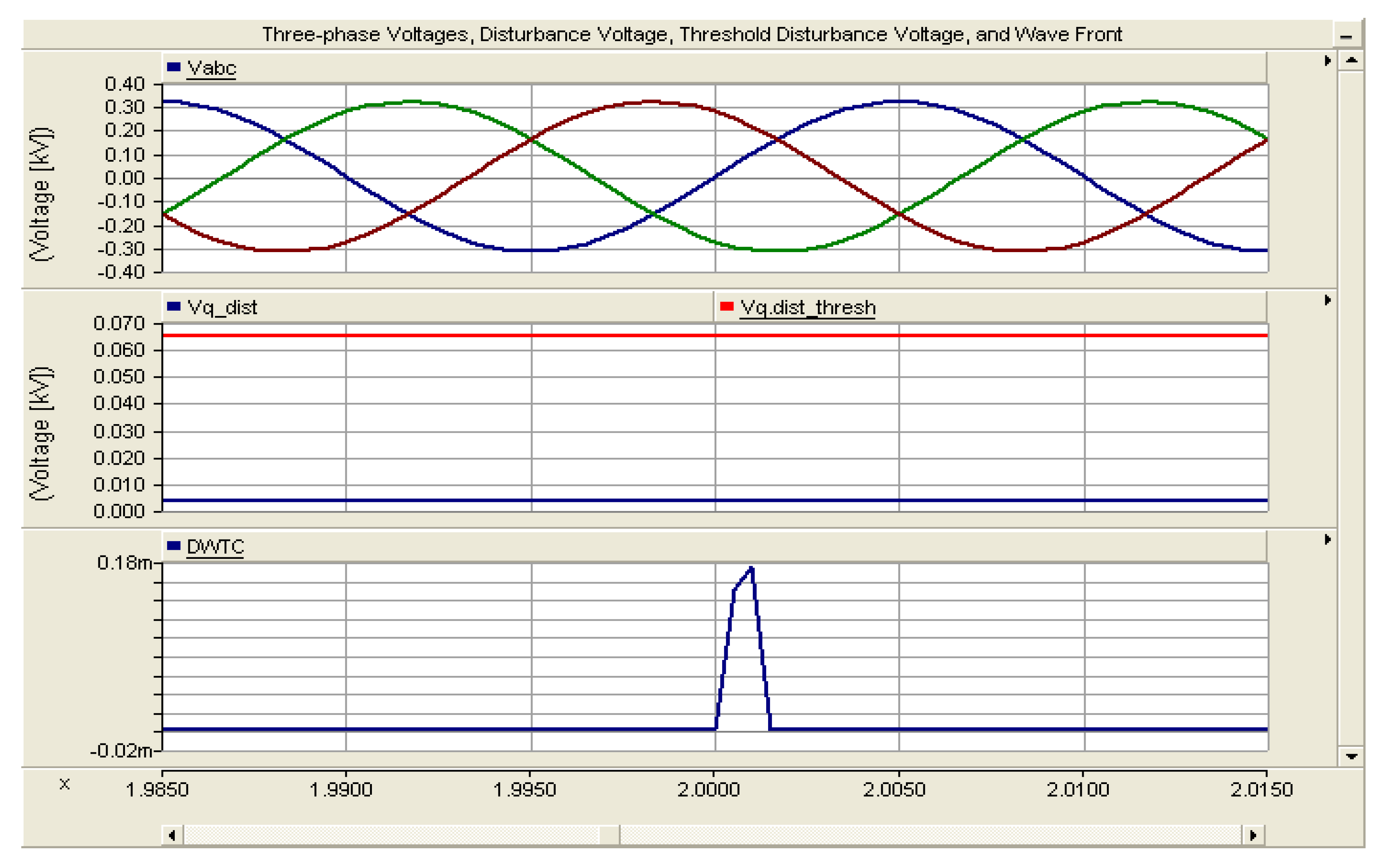Select the Vabc curve label
The width and height of the screenshot is (1380, 868).
click(x=212, y=68)
